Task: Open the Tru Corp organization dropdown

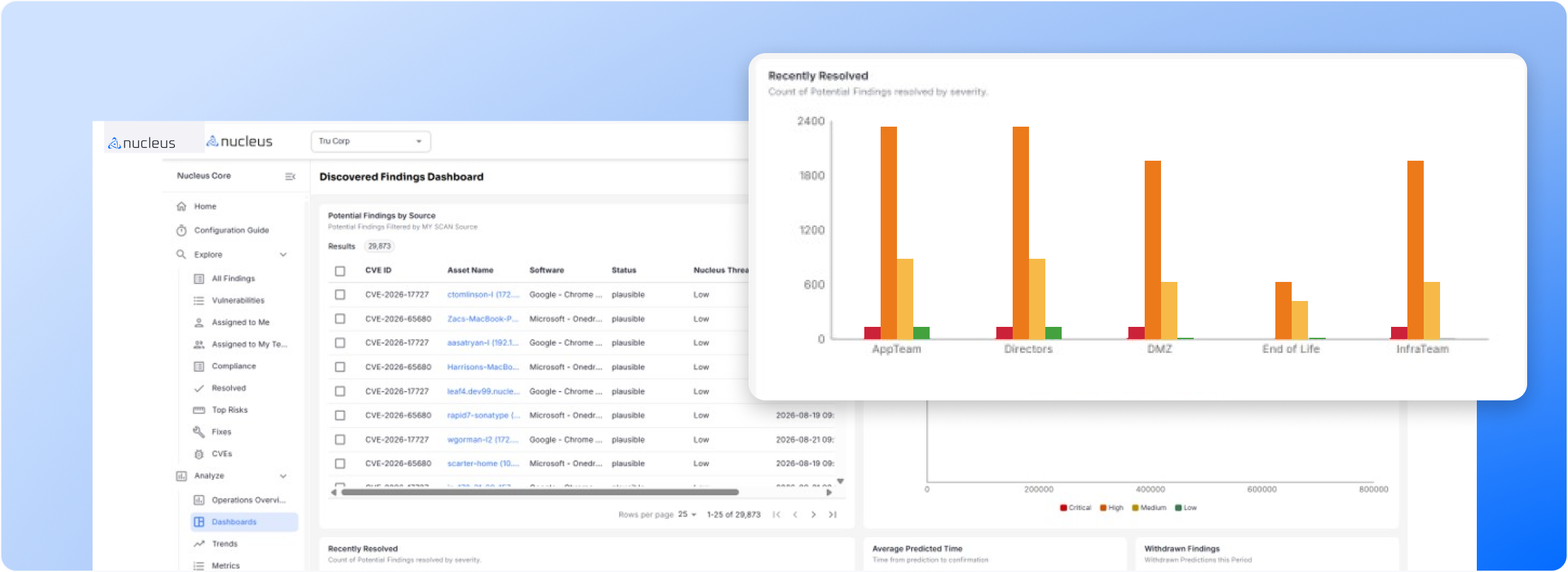Action: click(371, 142)
